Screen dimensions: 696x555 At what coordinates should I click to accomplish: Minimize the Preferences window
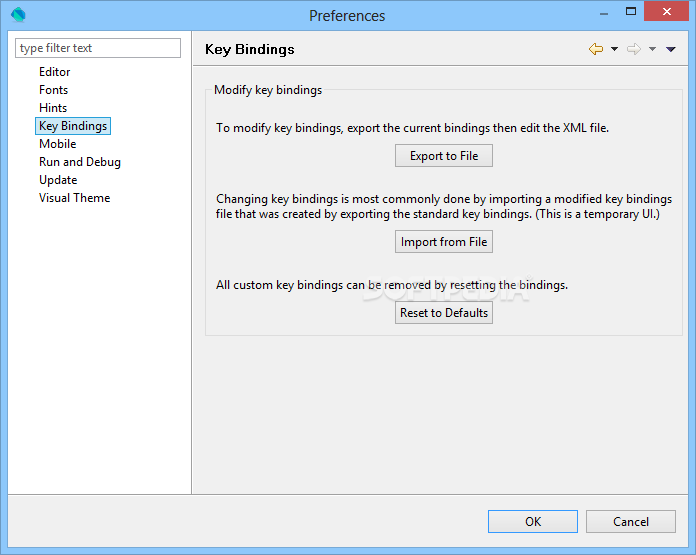click(604, 12)
